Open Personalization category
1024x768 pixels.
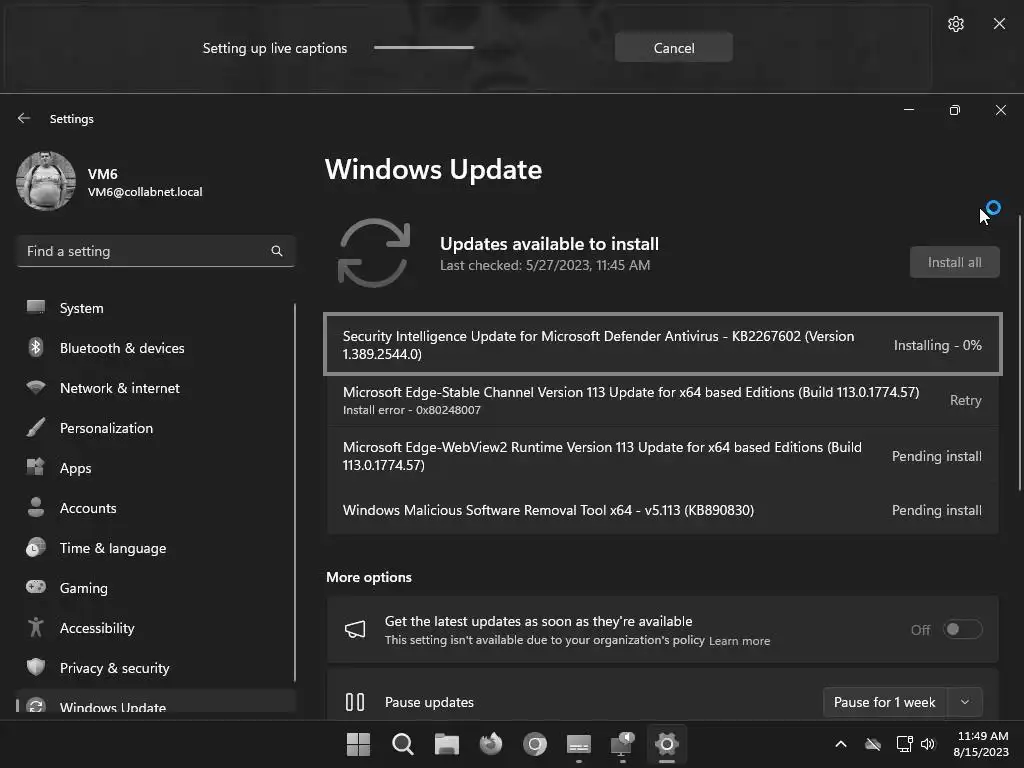point(155,428)
